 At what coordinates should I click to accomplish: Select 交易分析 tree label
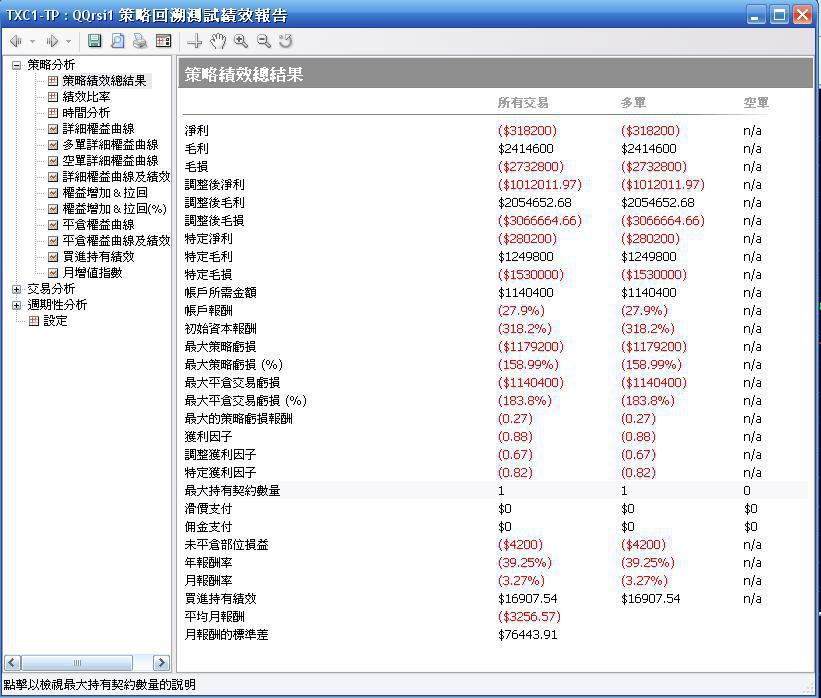coord(51,289)
